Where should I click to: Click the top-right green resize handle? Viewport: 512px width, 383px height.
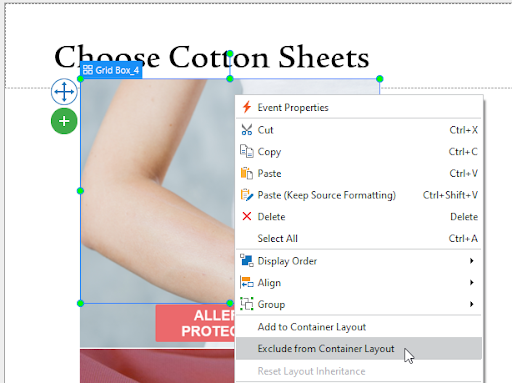point(380,79)
